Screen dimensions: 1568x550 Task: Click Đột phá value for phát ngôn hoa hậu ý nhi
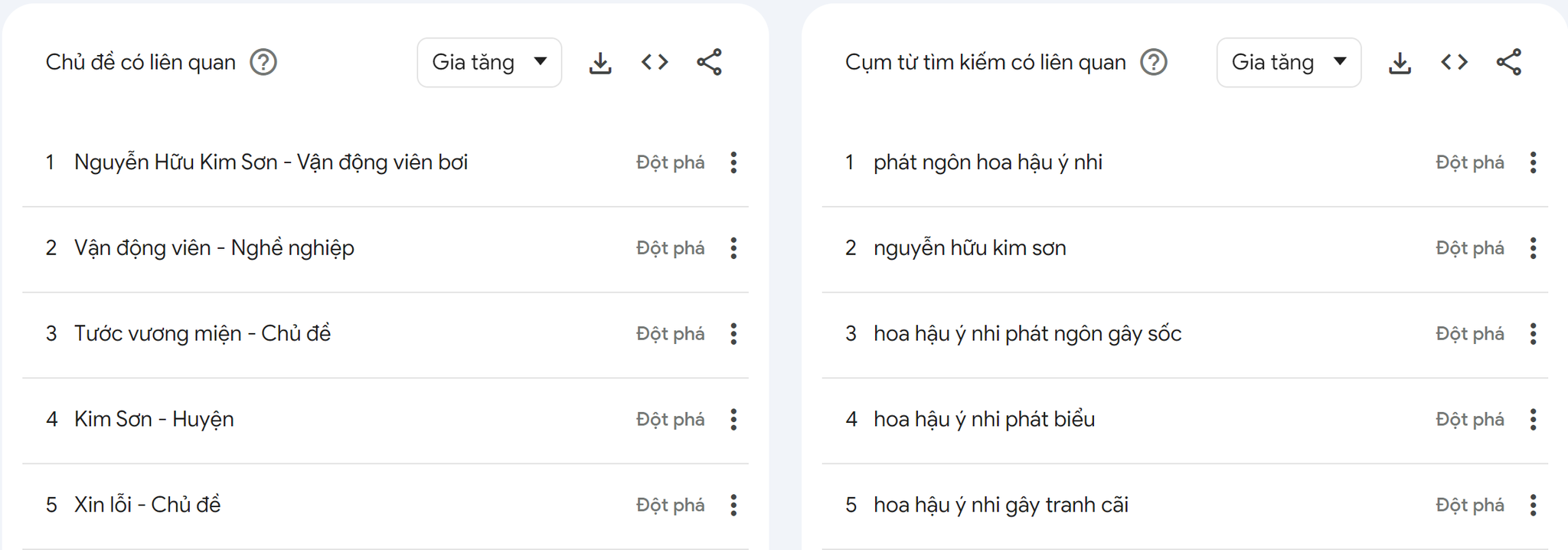(x=1470, y=162)
